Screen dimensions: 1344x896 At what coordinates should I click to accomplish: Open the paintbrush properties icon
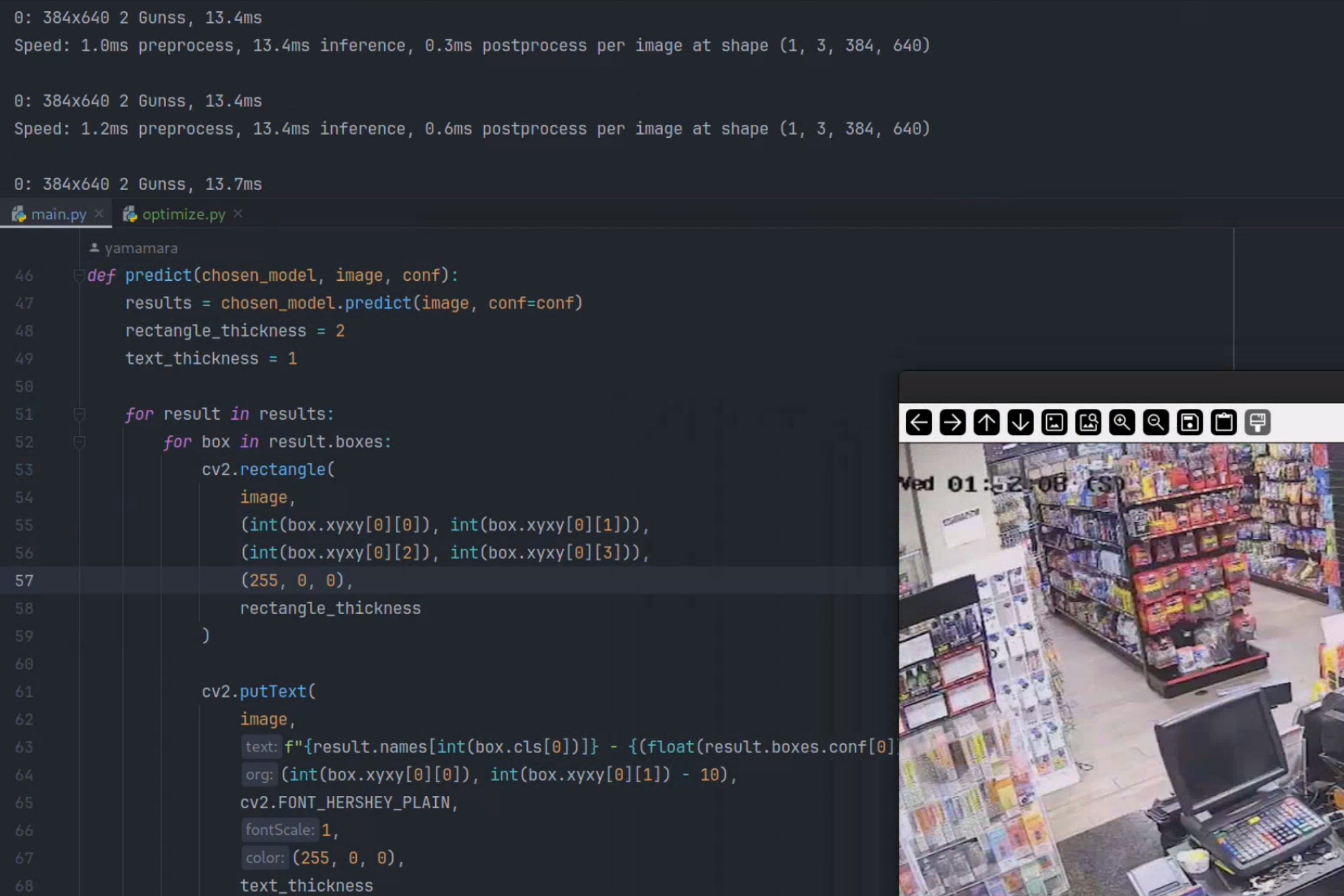point(1257,423)
